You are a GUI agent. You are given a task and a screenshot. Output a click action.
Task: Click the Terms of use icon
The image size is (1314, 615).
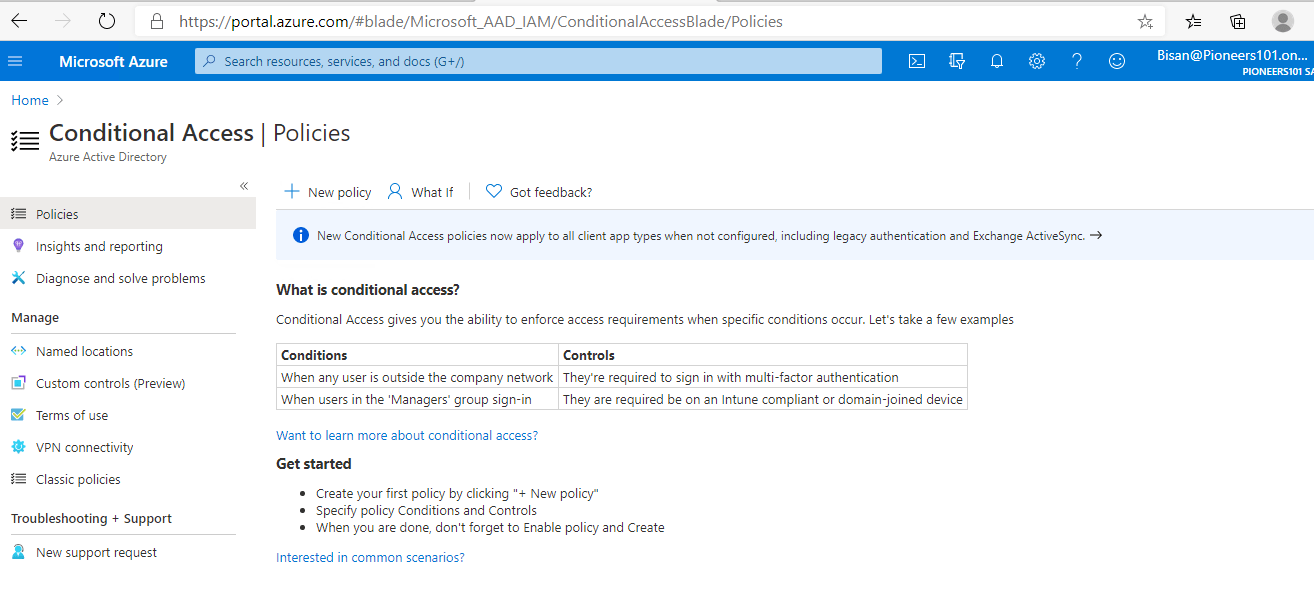tap(18, 415)
